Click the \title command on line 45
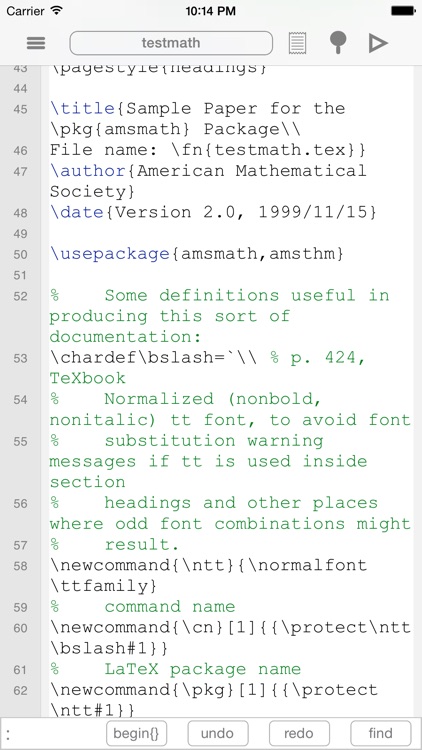Viewport: 422px width, 750px height. click(x=82, y=109)
